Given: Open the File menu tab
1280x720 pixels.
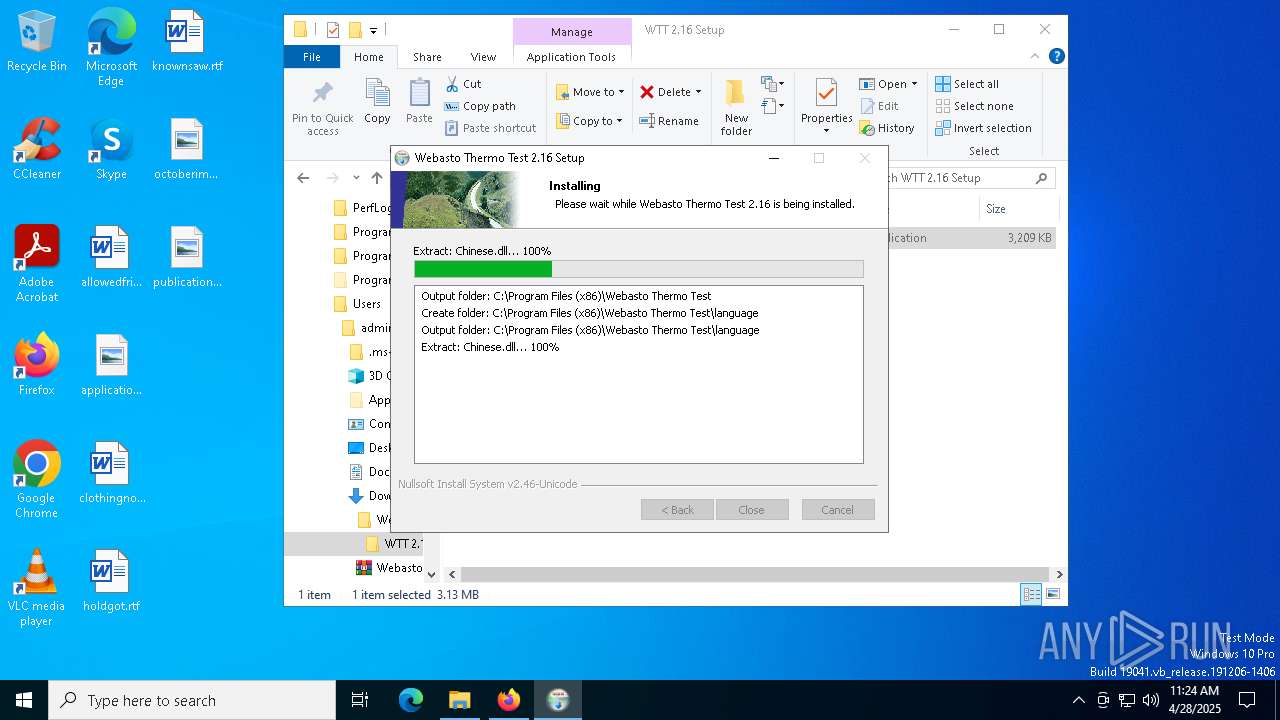Looking at the screenshot, I should pos(312,57).
